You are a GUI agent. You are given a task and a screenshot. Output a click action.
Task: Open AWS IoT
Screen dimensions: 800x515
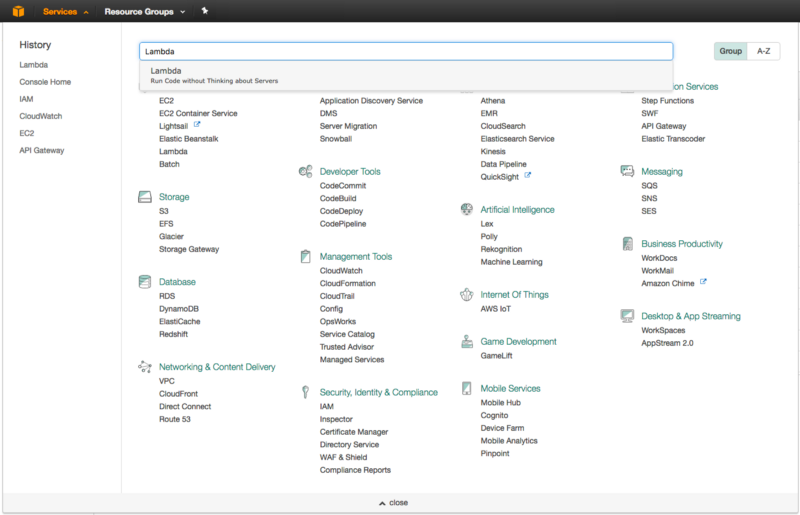(495, 309)
